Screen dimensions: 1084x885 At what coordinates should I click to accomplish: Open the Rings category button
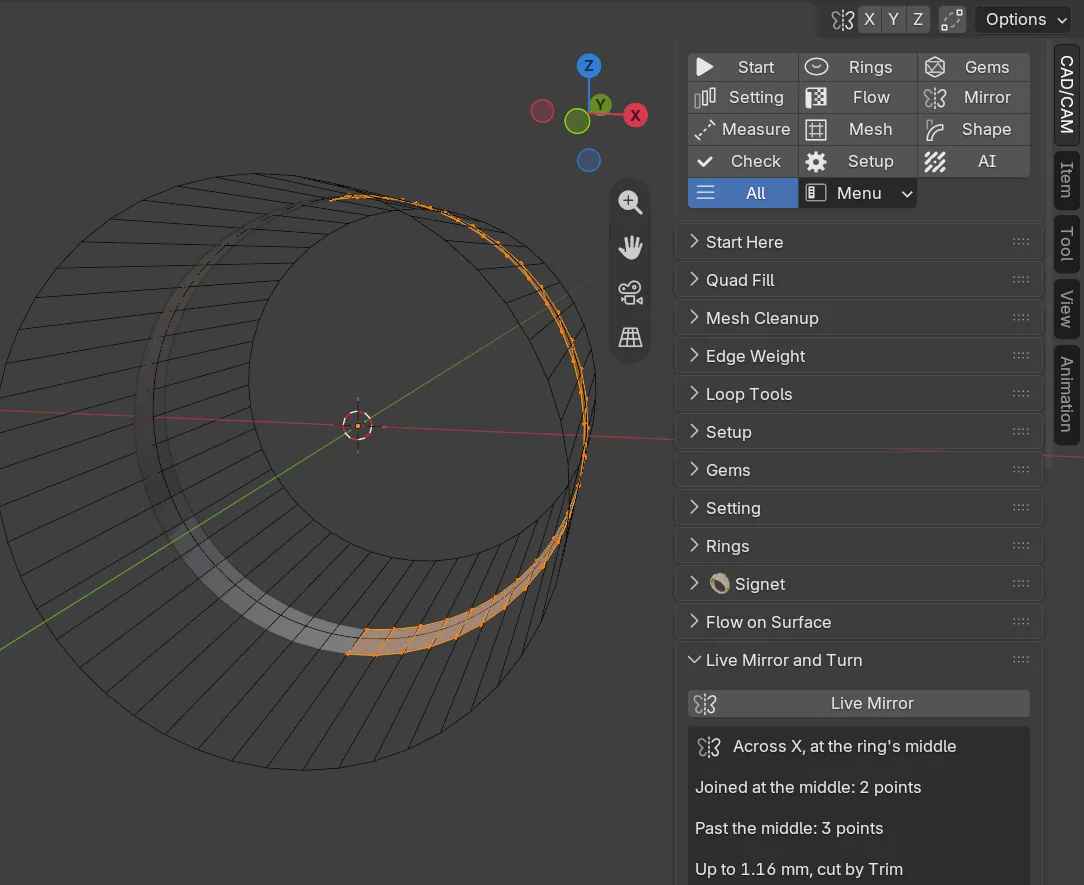coord(858,67)
